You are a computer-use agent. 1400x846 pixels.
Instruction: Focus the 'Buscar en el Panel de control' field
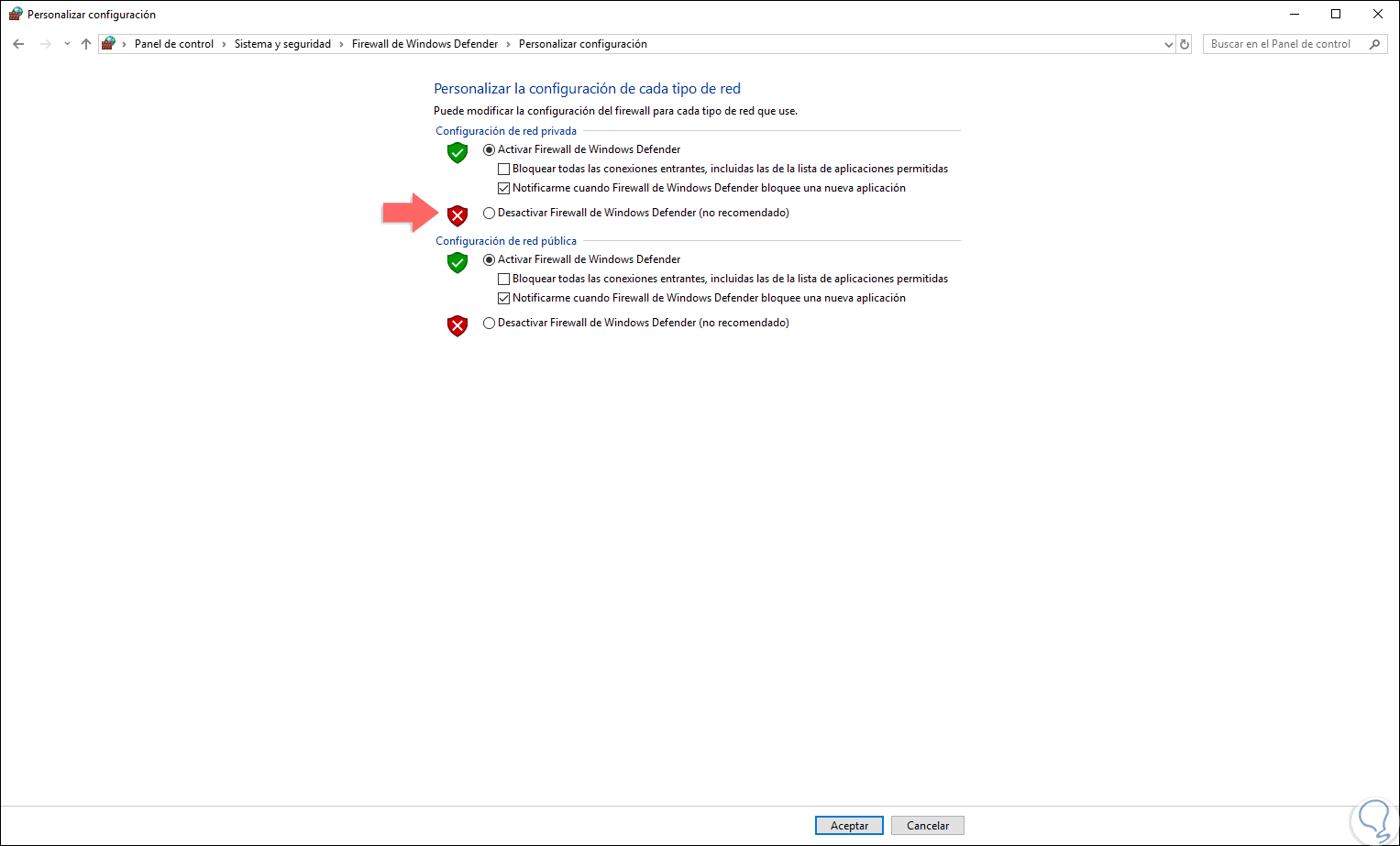tap(1293, 44)
